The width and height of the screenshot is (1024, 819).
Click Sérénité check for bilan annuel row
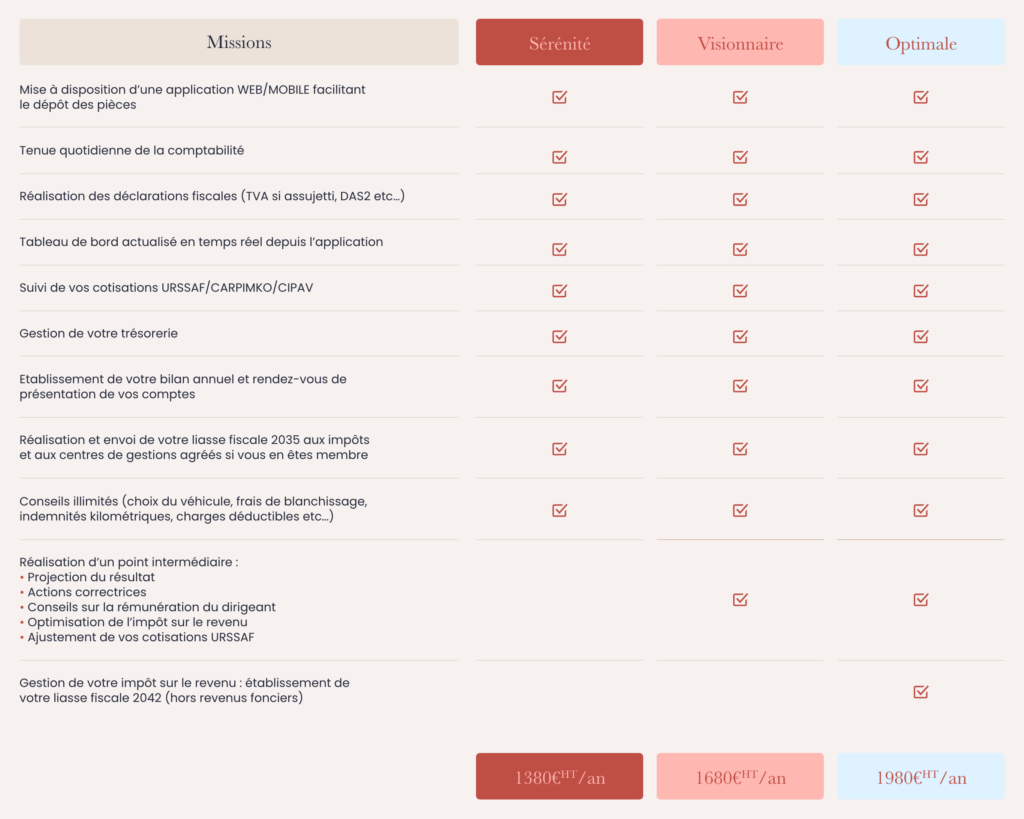[560, 386]
